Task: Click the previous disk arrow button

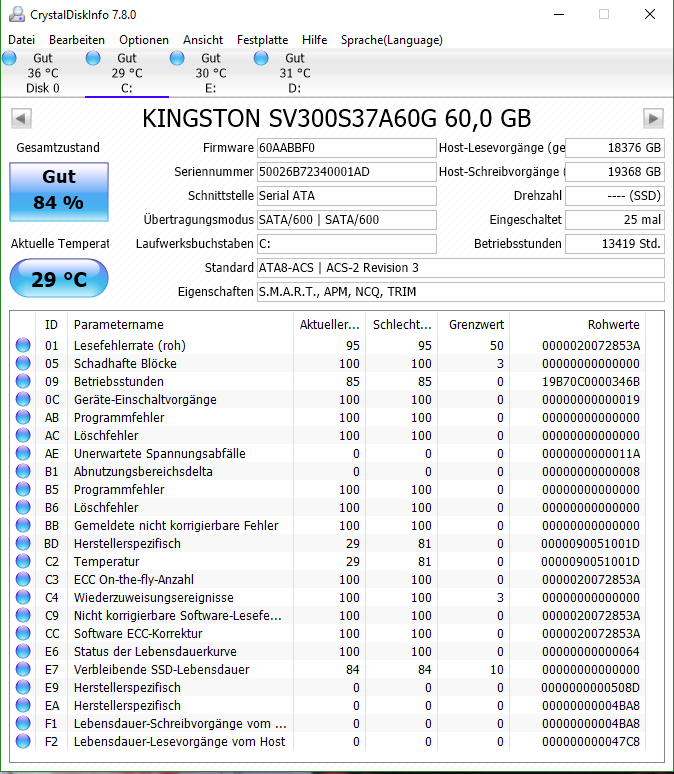Action: point(21,118)
